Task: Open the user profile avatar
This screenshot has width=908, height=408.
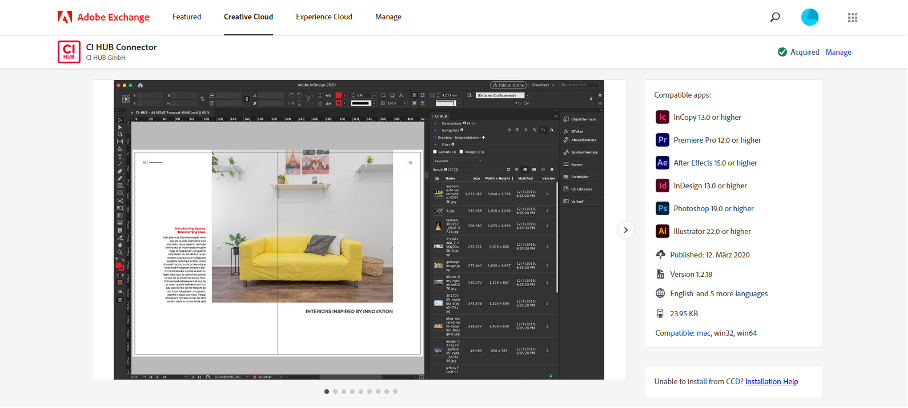Action: pyautogui.click(x=810, y=17)
